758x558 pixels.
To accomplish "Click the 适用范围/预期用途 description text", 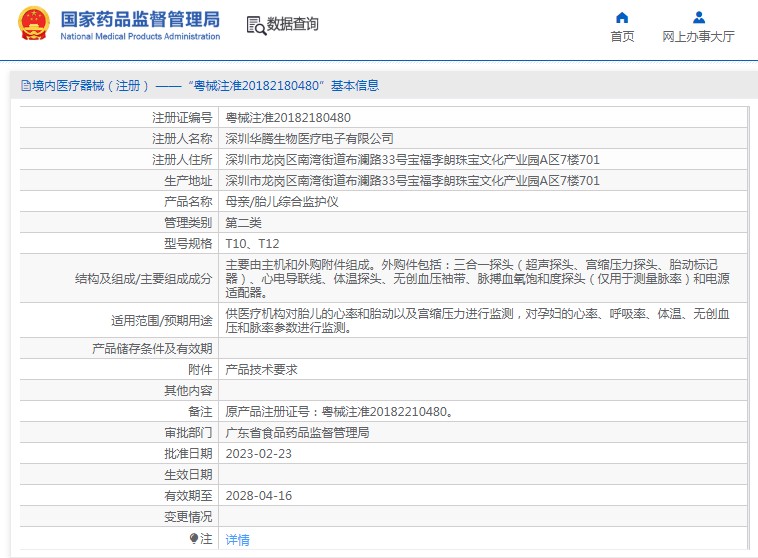I will [x=478, y=321].
